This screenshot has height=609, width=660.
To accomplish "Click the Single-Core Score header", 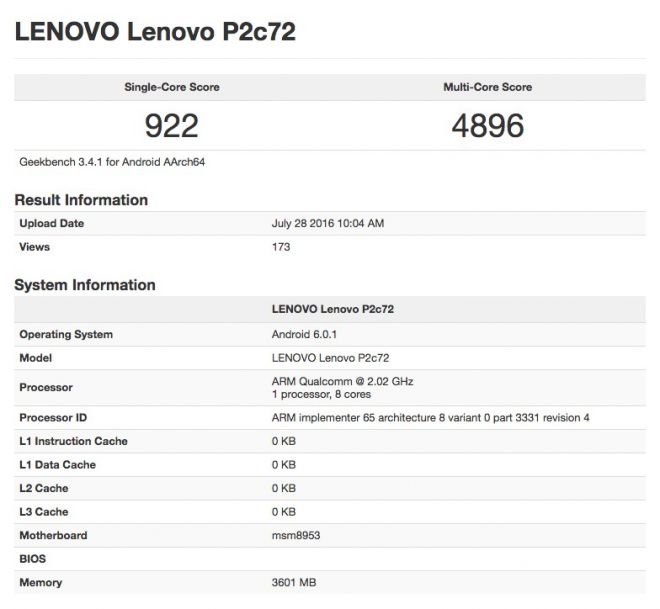I will pos(172,87).
